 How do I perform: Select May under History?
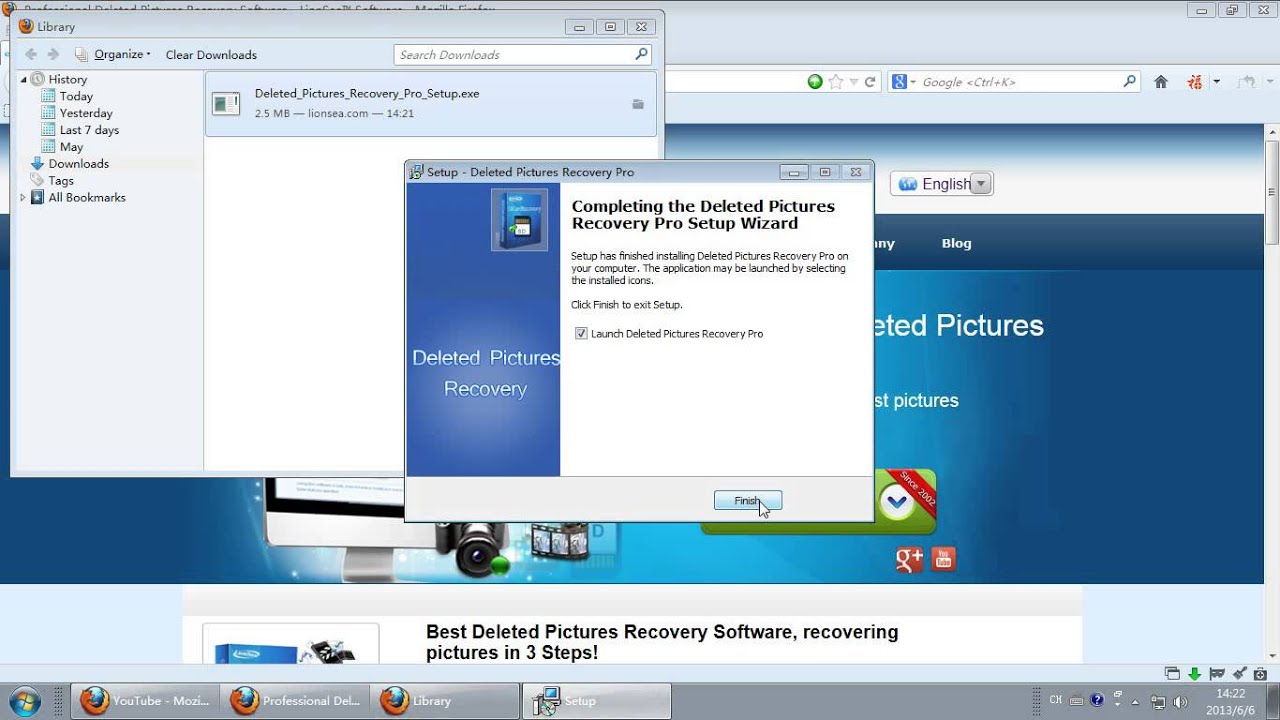tap(71, 147)
